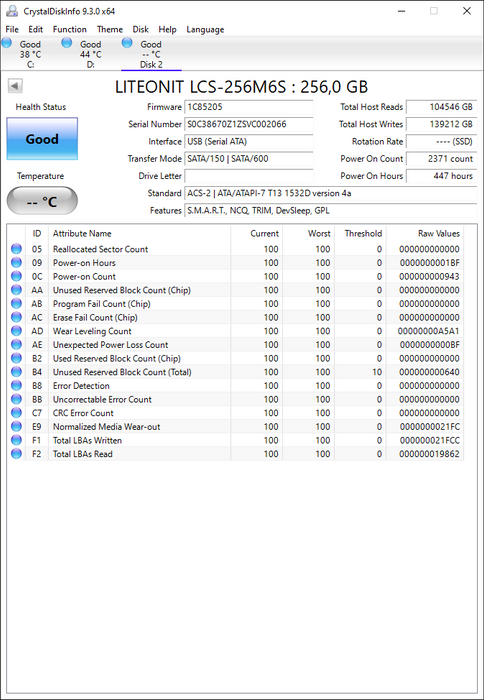Click status orb for attribute B4 row
This screenshot has height=700, width=484.
pos(17,372)
